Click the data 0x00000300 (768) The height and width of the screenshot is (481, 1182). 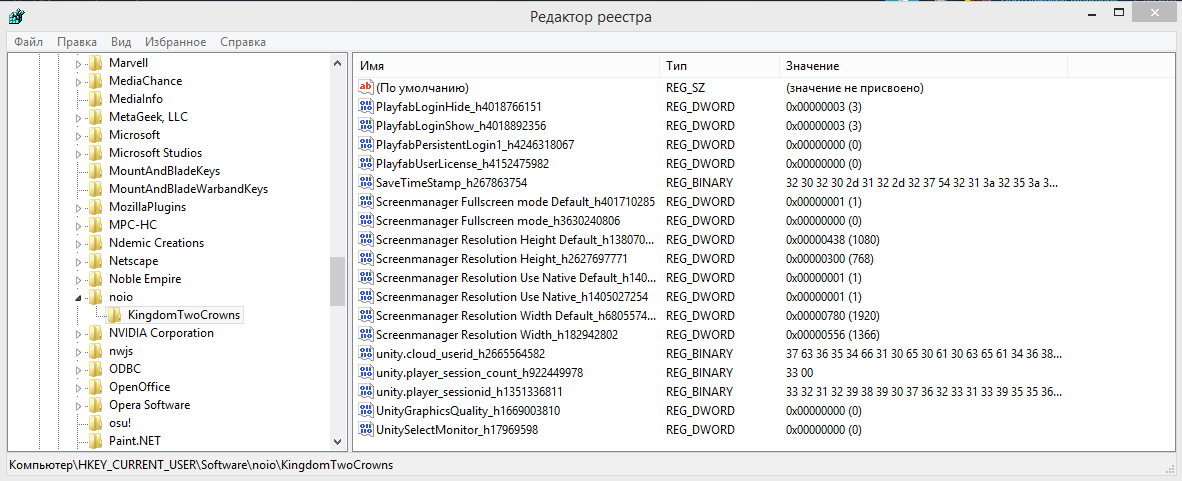tap(829, 259)
